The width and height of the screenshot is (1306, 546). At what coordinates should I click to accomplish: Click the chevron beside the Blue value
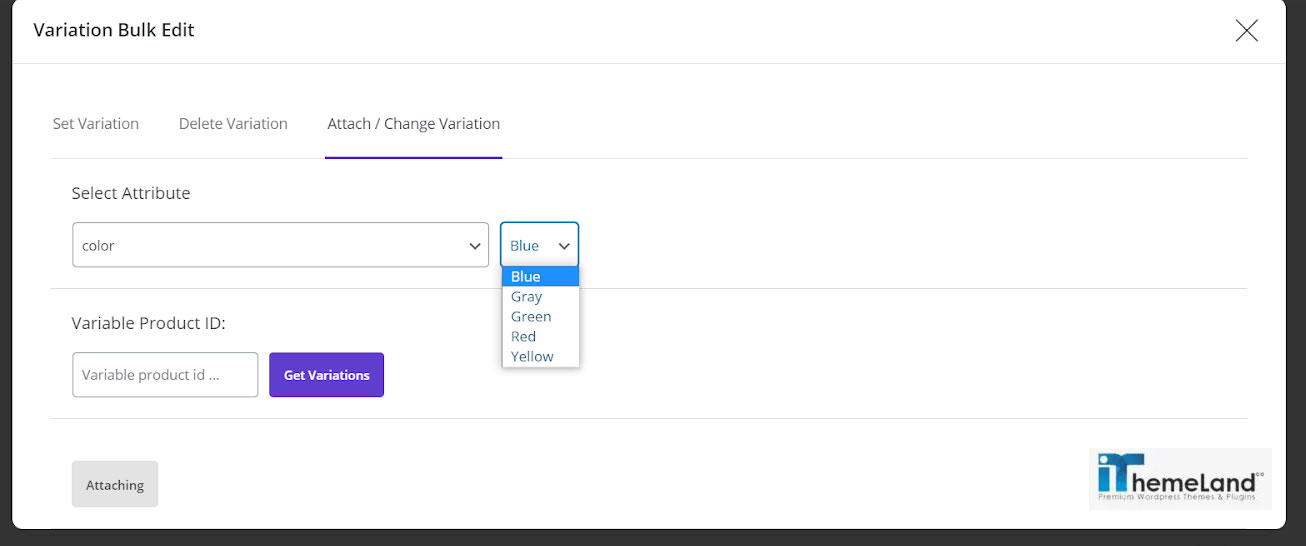pos(564,246)
